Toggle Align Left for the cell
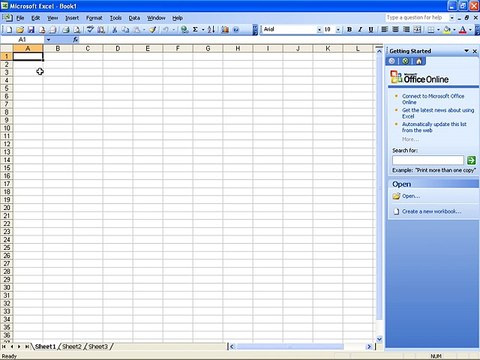Screen dimensions: 480x360 [x=384, y=30]
